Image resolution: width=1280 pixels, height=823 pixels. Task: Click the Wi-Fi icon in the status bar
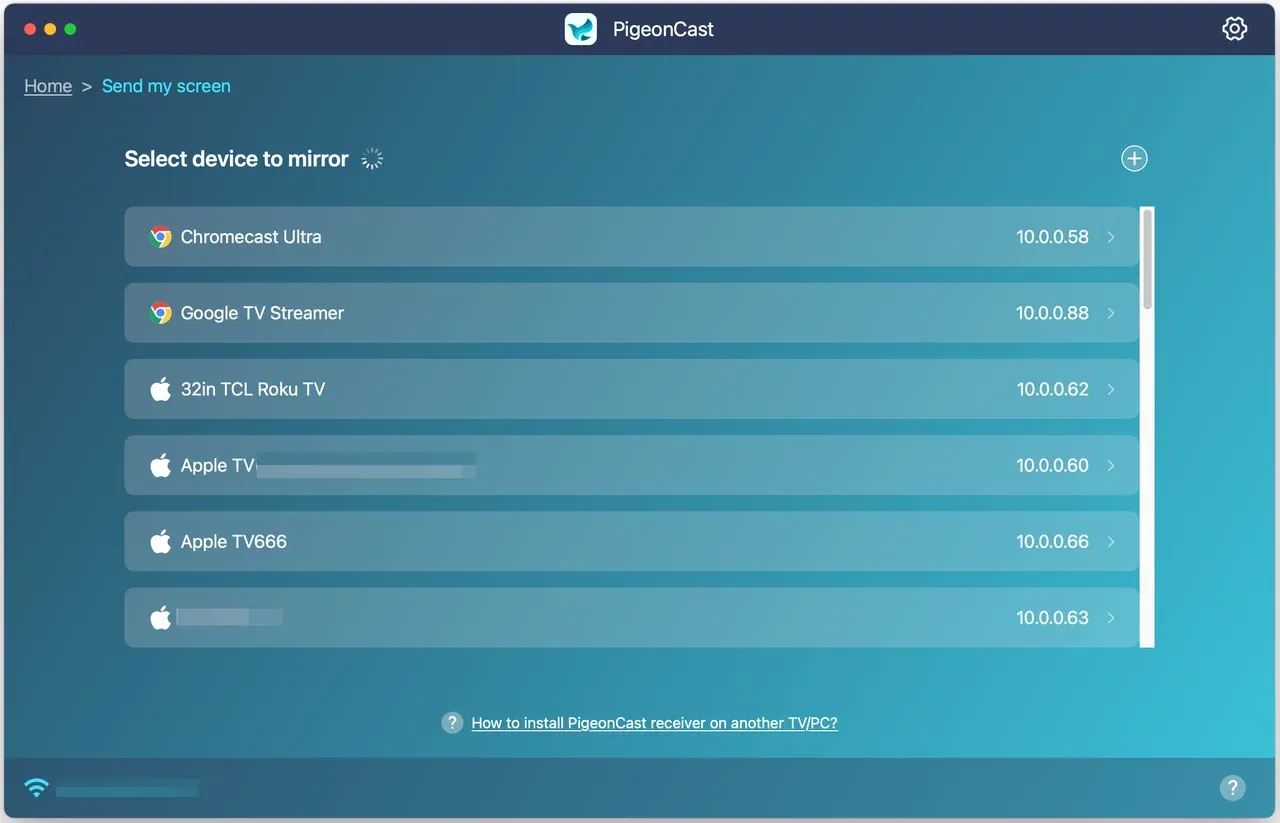(x=36, y=788)
